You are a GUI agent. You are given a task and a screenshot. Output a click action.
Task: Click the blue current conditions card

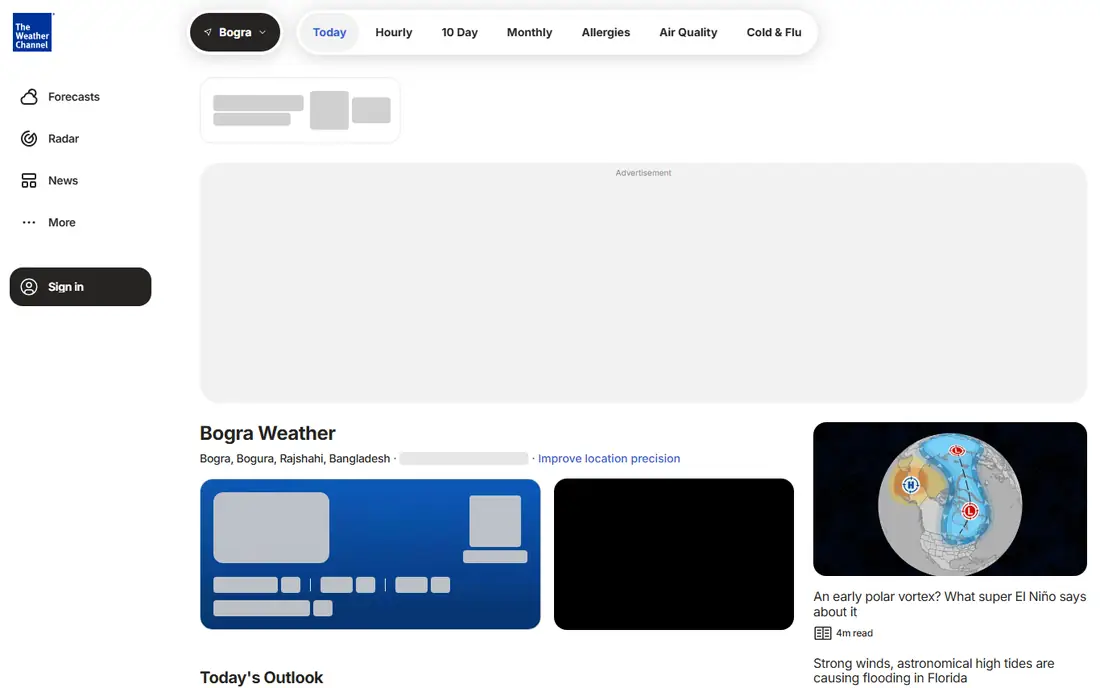(x=370, y=554)
